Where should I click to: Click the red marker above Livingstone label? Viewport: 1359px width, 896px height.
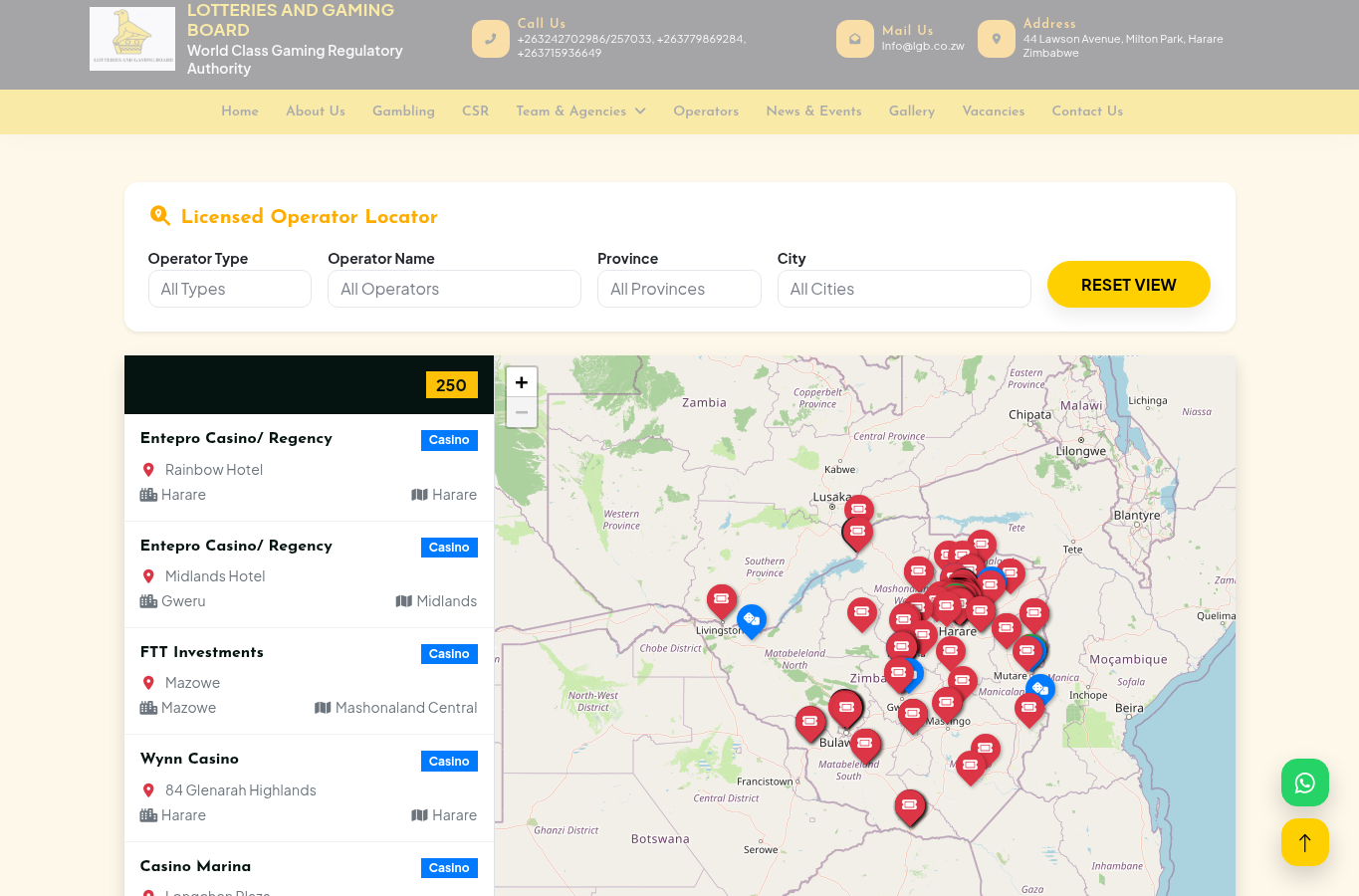point(722,600)
